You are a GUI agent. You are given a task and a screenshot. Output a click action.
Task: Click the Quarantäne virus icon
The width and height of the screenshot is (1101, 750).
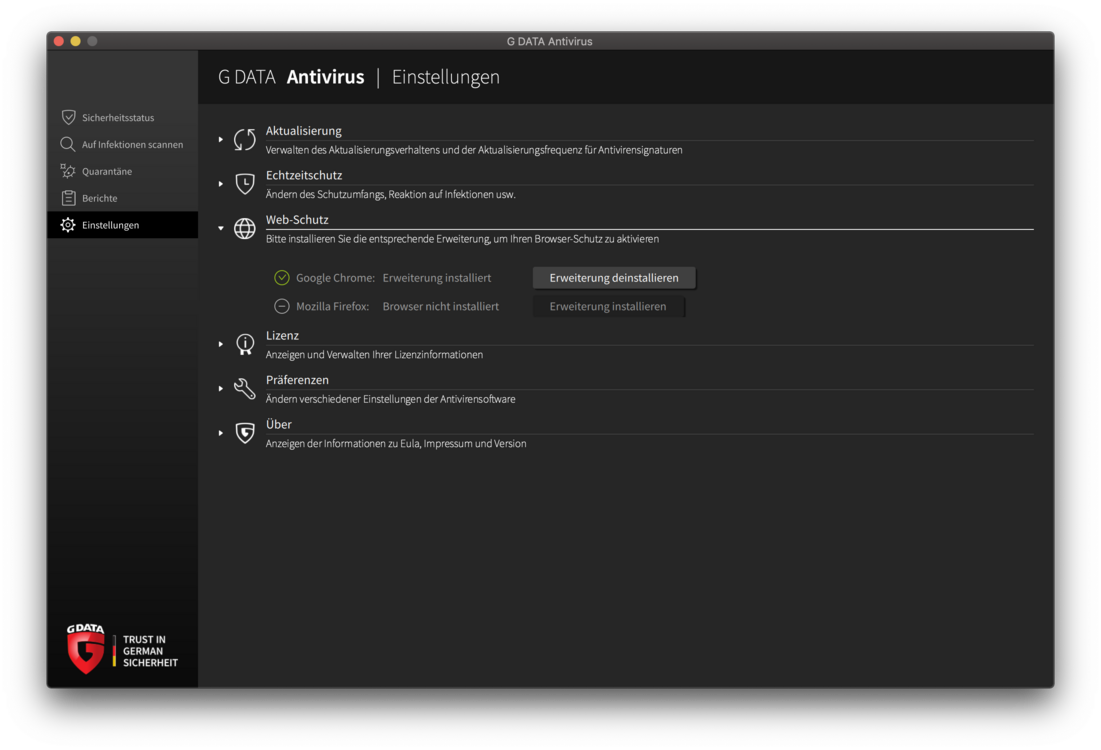(67, 171)
